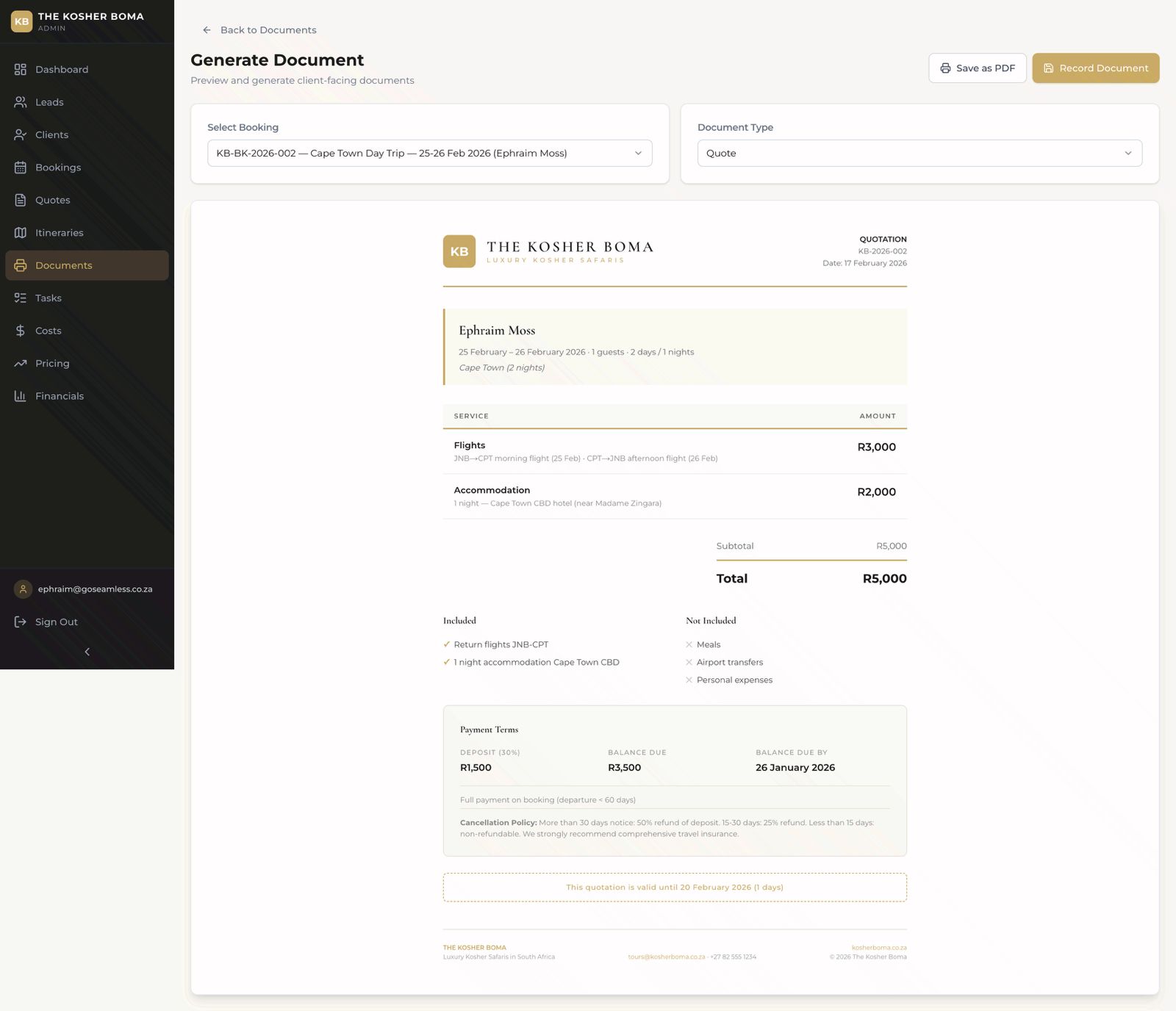
Task: Click the Financials bar chart icon
Action: point(21,396)
